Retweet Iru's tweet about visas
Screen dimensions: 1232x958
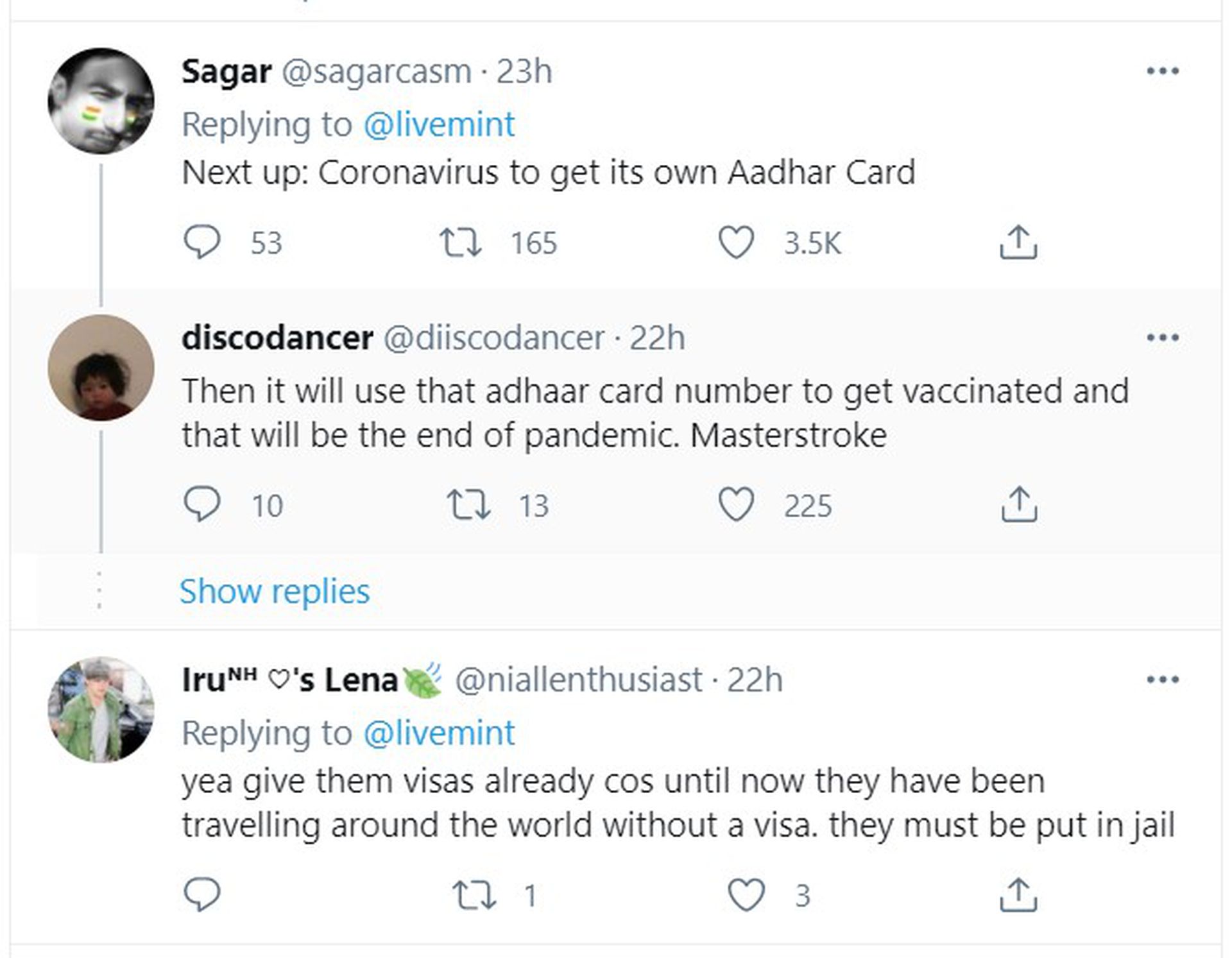click(x=474, y=894)
